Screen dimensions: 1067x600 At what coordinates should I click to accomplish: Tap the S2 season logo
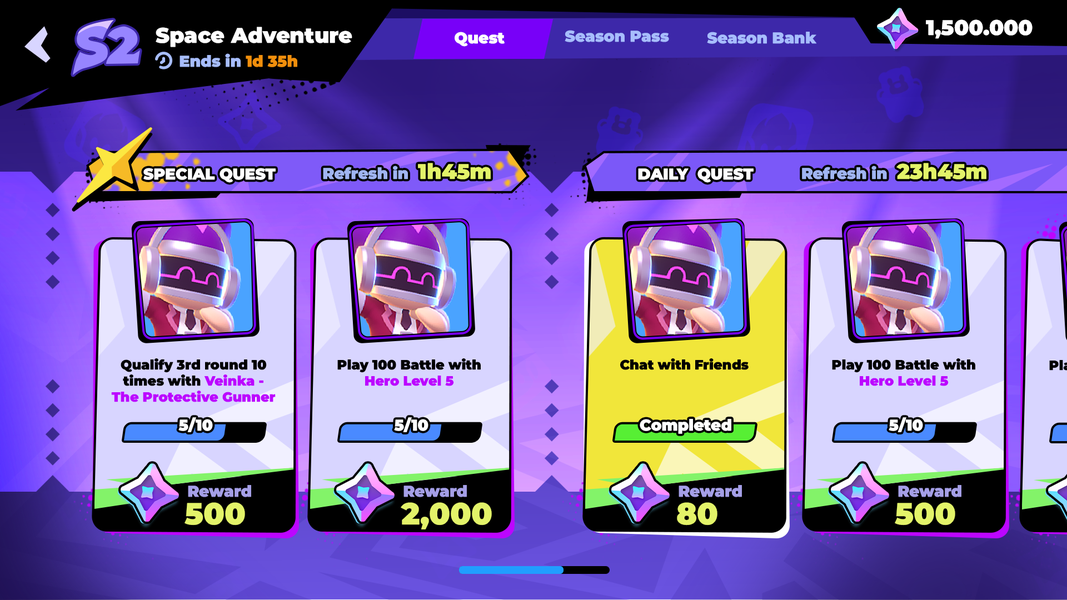pyautogui.click(x=106, y=48)
